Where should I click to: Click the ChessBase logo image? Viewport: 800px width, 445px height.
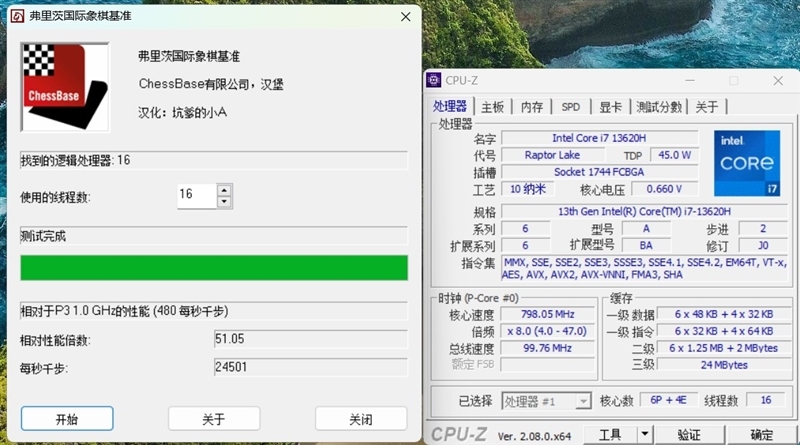pyautogui.click(x=65, y=87)
